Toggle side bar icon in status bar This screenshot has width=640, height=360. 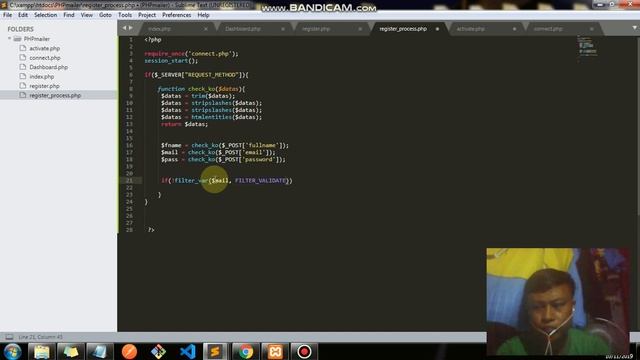pyautogui.click(x=9, y=337)
